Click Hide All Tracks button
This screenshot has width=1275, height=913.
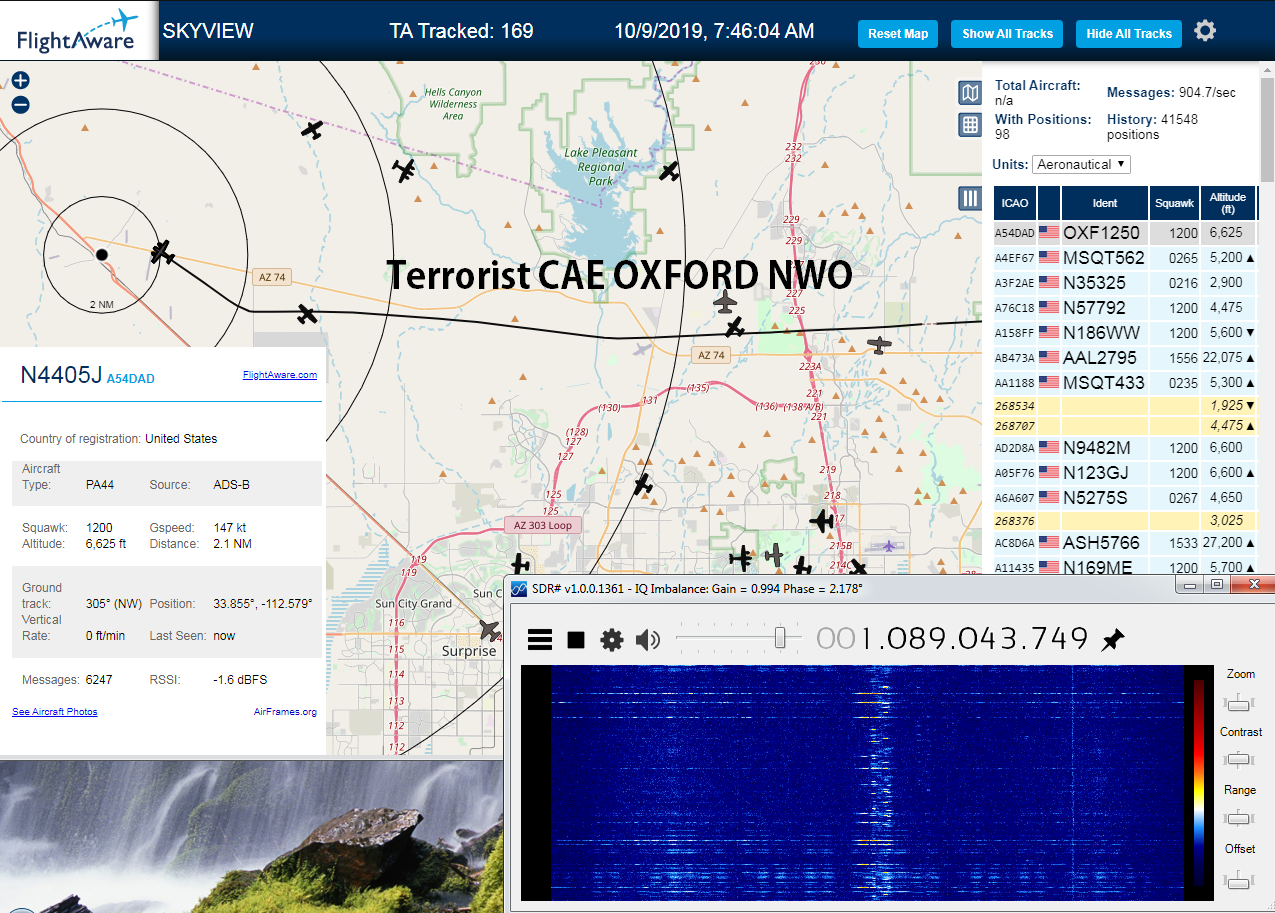click(1129, 34)
